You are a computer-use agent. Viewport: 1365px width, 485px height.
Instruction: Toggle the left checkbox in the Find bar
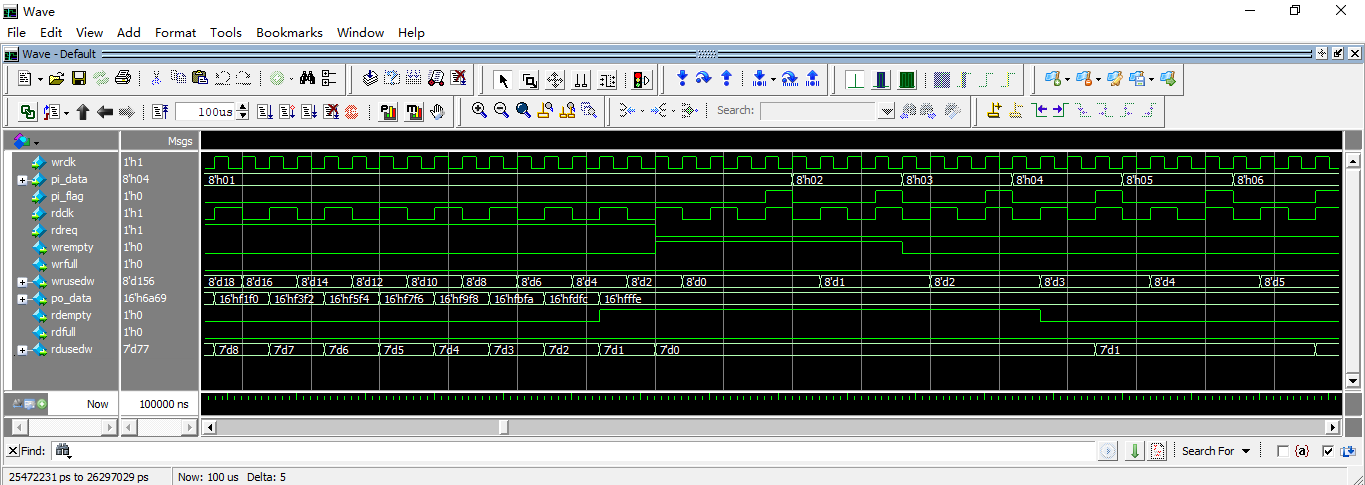pos(1283,451)
